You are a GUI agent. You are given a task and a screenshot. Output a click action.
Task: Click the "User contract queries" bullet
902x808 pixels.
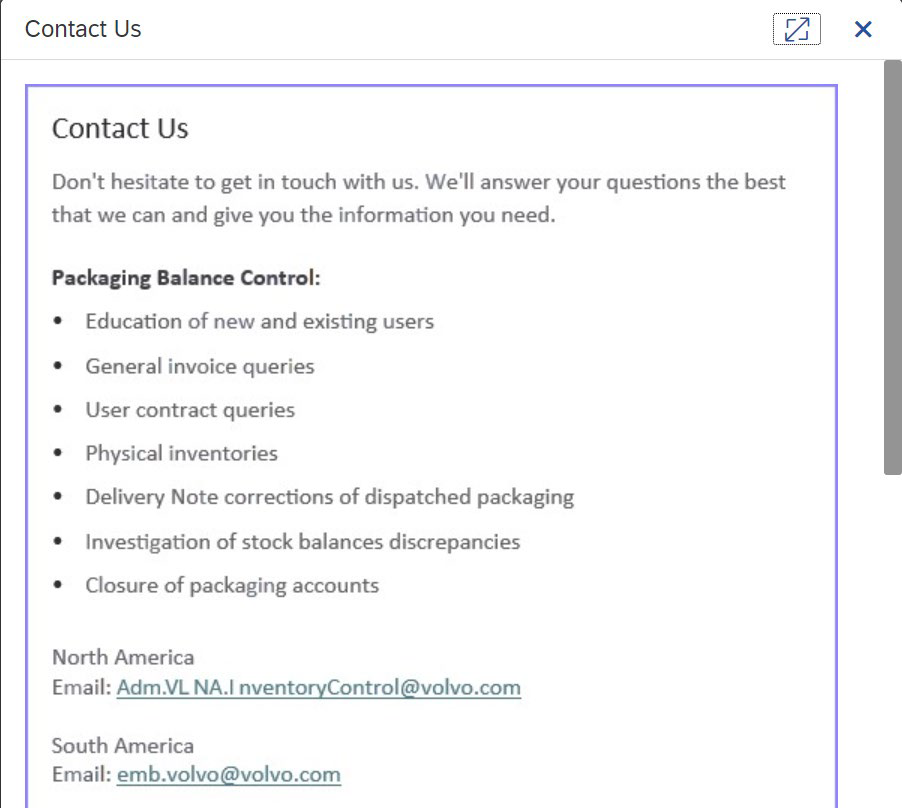(190, 410)
